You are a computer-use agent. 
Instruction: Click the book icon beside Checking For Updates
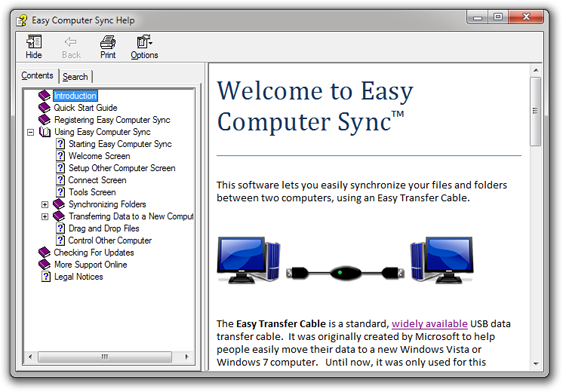coord(45,252)
